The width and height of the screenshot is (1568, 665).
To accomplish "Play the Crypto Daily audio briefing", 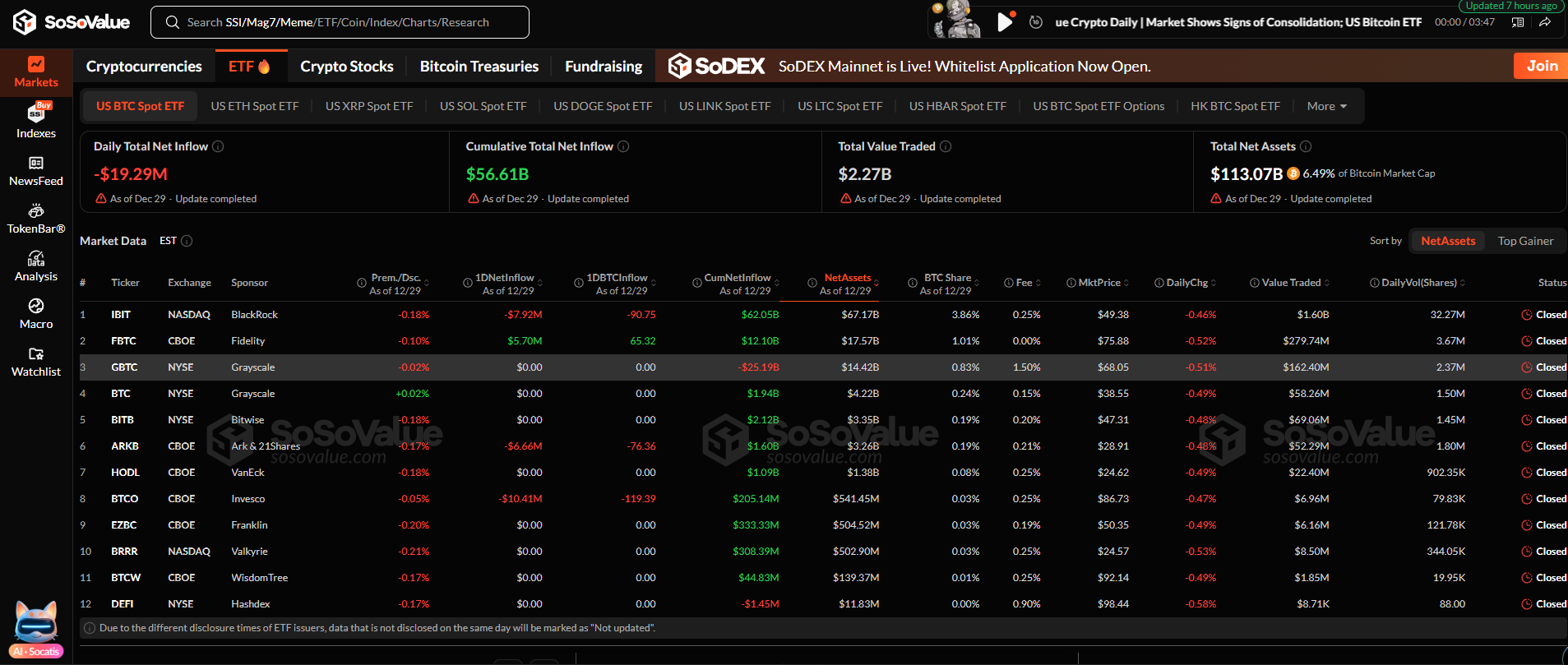I will (1004, 22).
